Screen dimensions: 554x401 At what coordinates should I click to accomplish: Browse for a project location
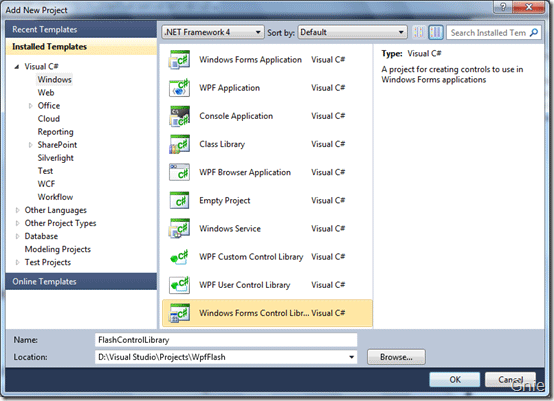pos(396,357)
